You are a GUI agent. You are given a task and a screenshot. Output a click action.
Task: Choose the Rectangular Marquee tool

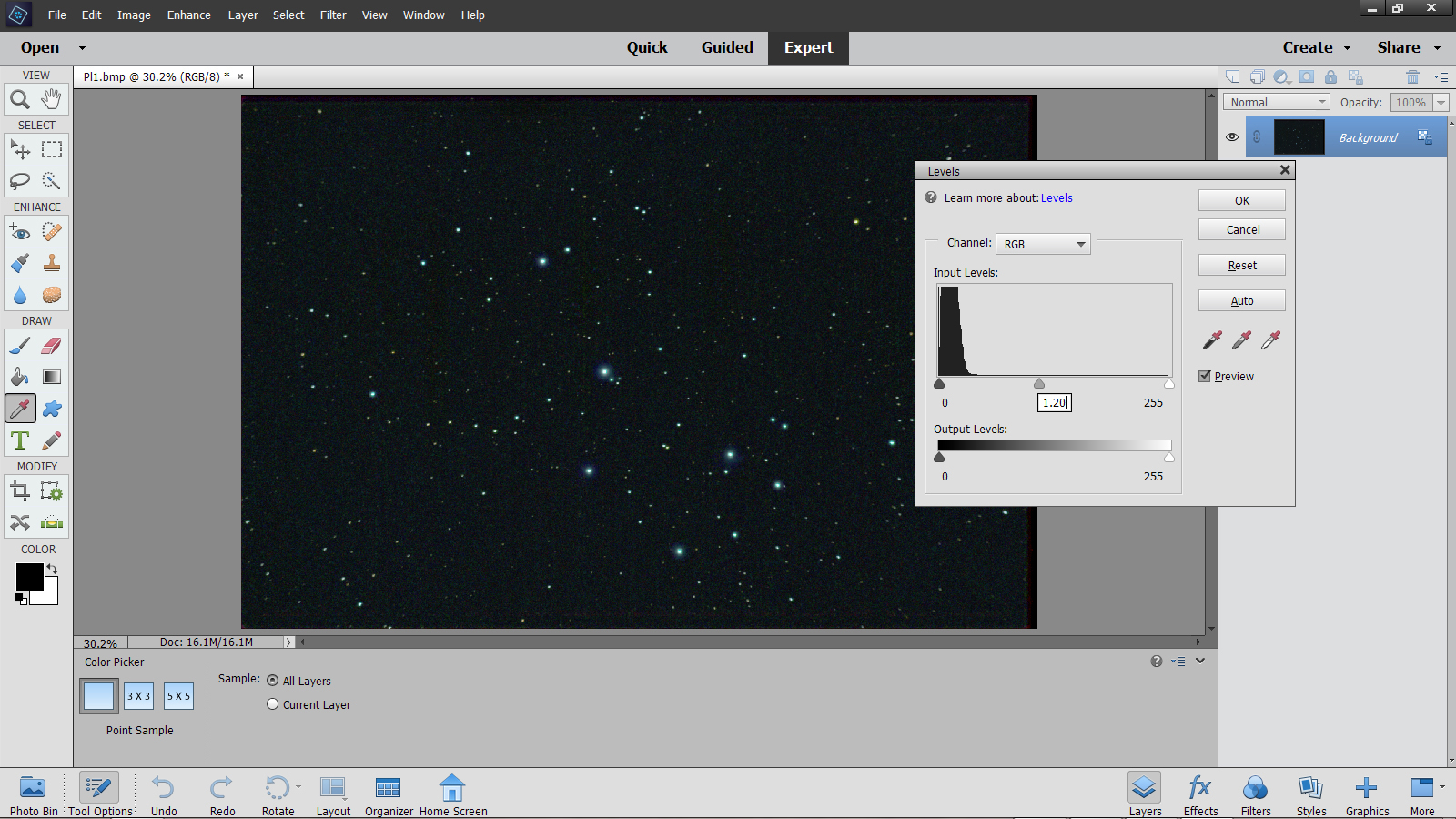[52, 149]
